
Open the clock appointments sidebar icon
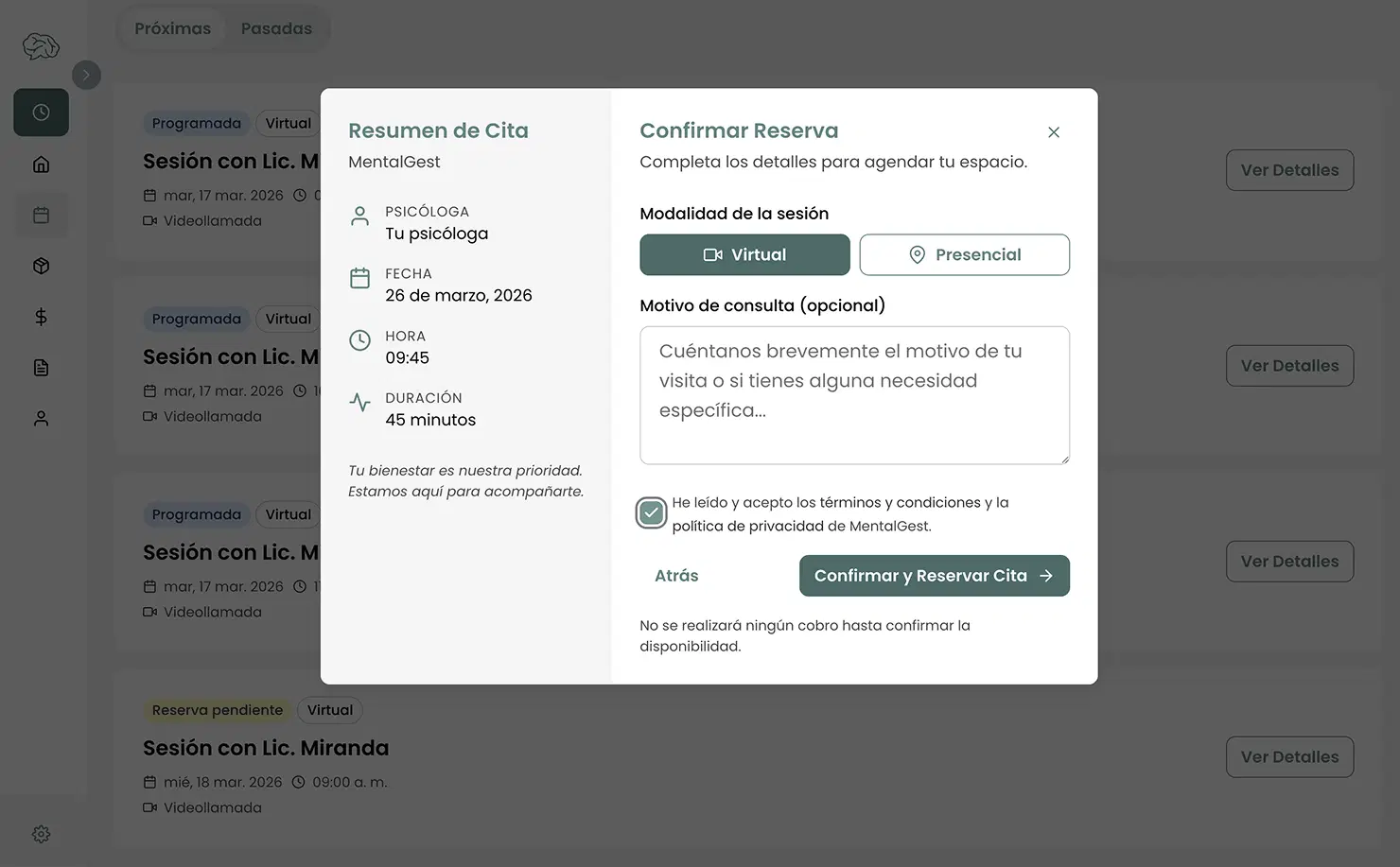point(41,113)
